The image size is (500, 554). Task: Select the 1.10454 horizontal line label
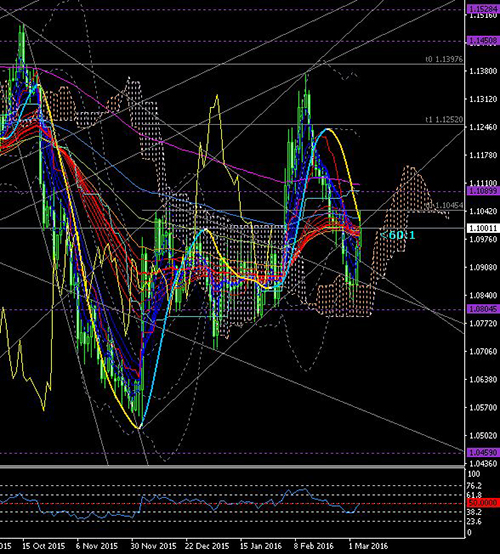(444, 206)
